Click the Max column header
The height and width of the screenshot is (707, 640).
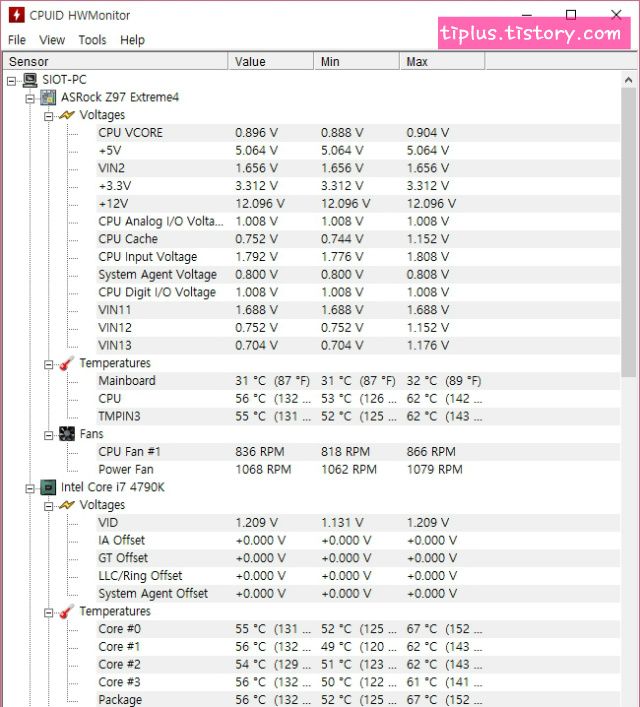(442, 61)
